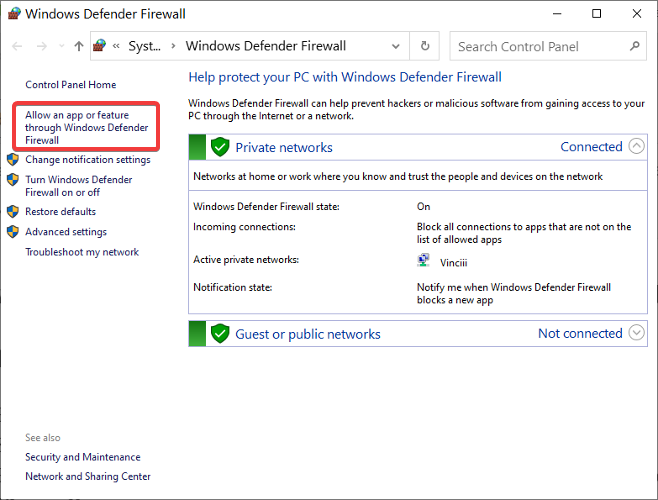The image size is (658, 500).
Task: Click Windows Defender Firewall state value On
Action: click(x=423, y=207)
